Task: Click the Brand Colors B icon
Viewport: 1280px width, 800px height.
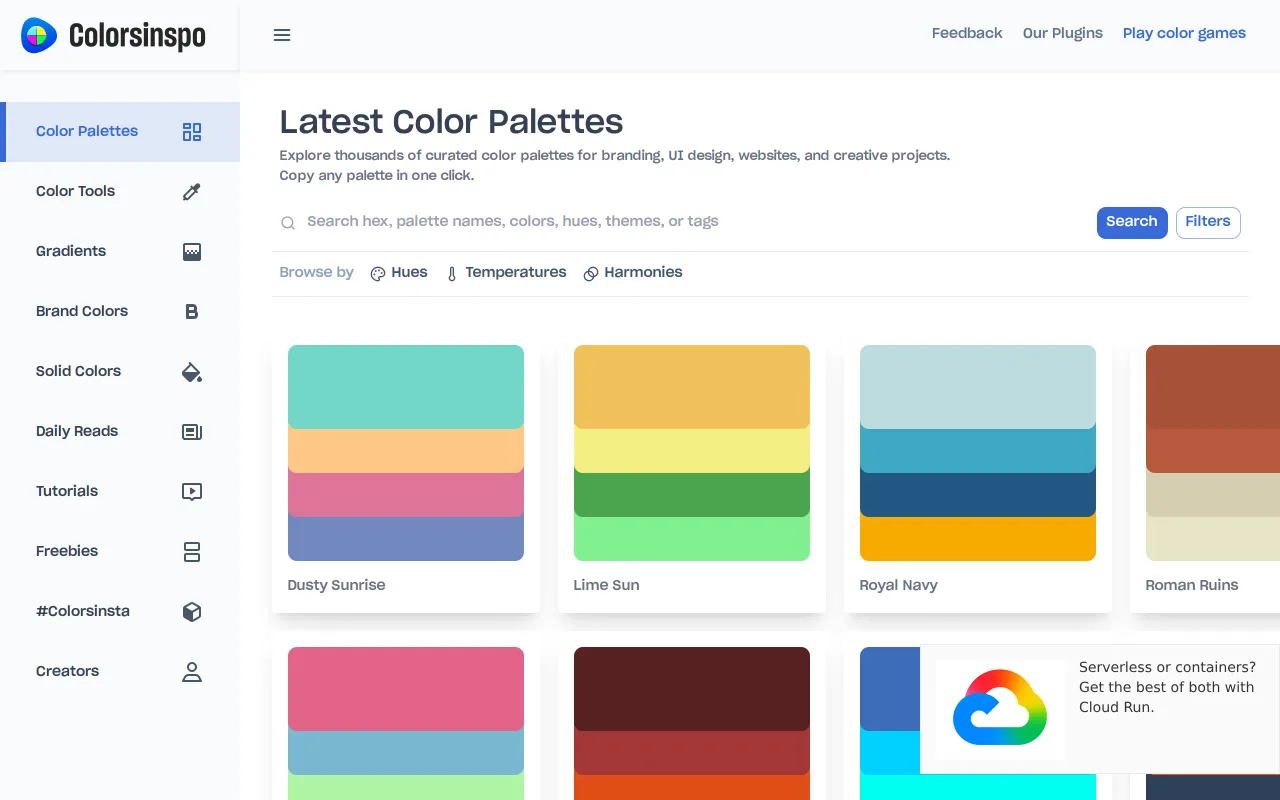Action: point(192,312)
